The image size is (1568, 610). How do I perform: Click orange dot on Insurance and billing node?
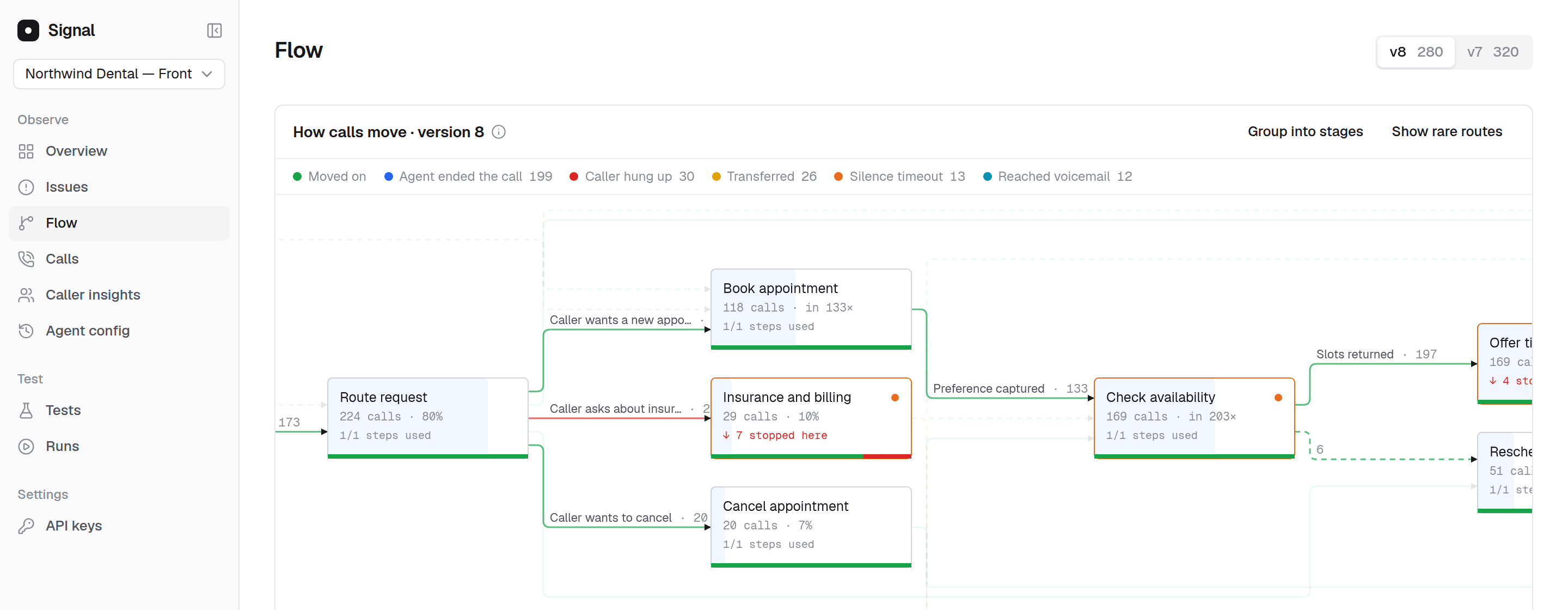point(895,398)
